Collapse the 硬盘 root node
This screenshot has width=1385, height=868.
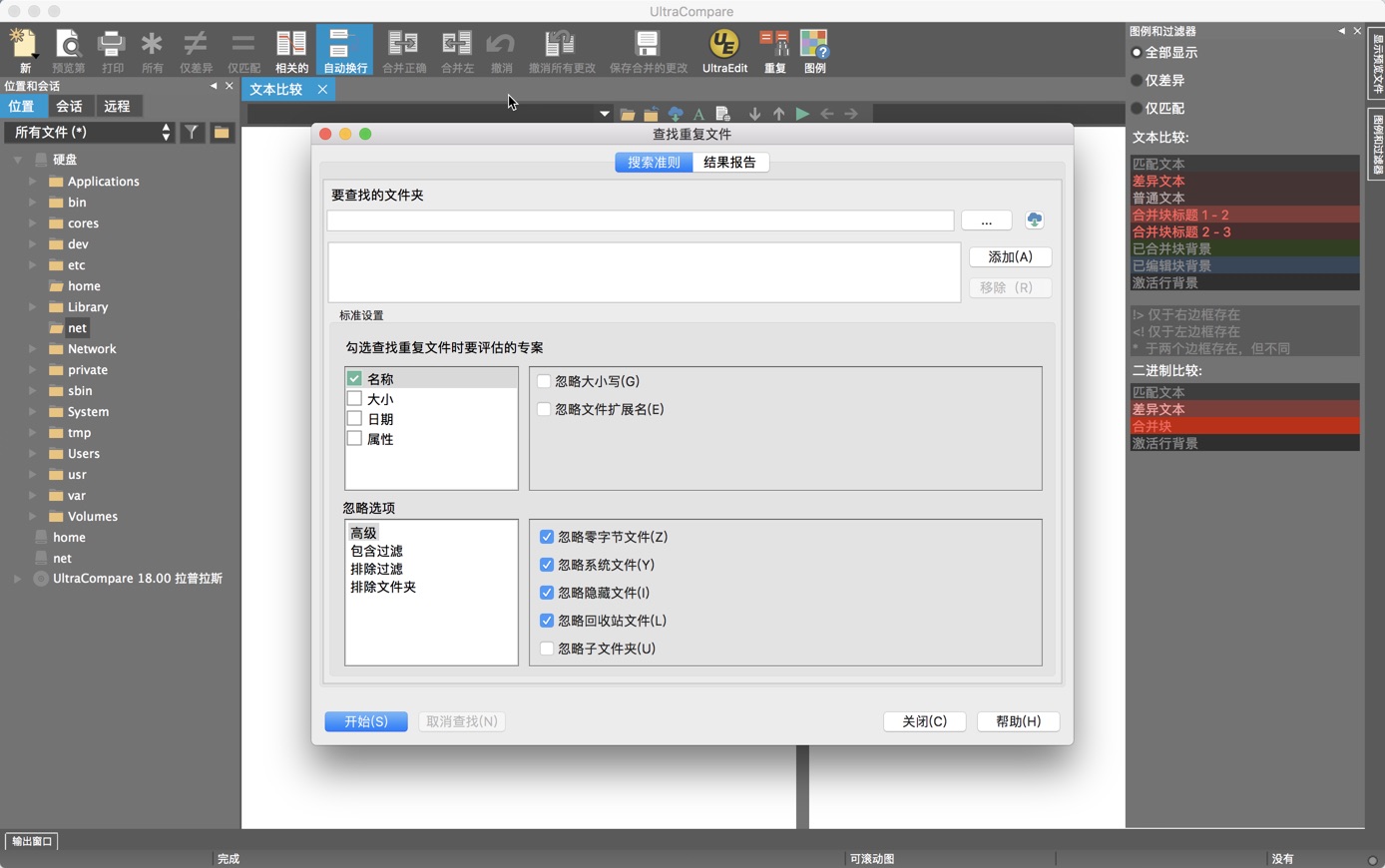coord(17,160)
